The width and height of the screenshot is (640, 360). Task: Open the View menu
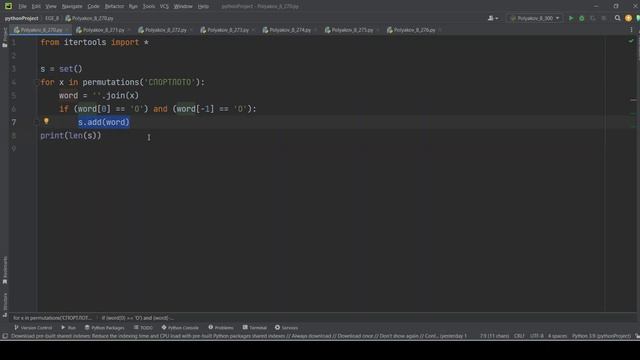point(51,6)
